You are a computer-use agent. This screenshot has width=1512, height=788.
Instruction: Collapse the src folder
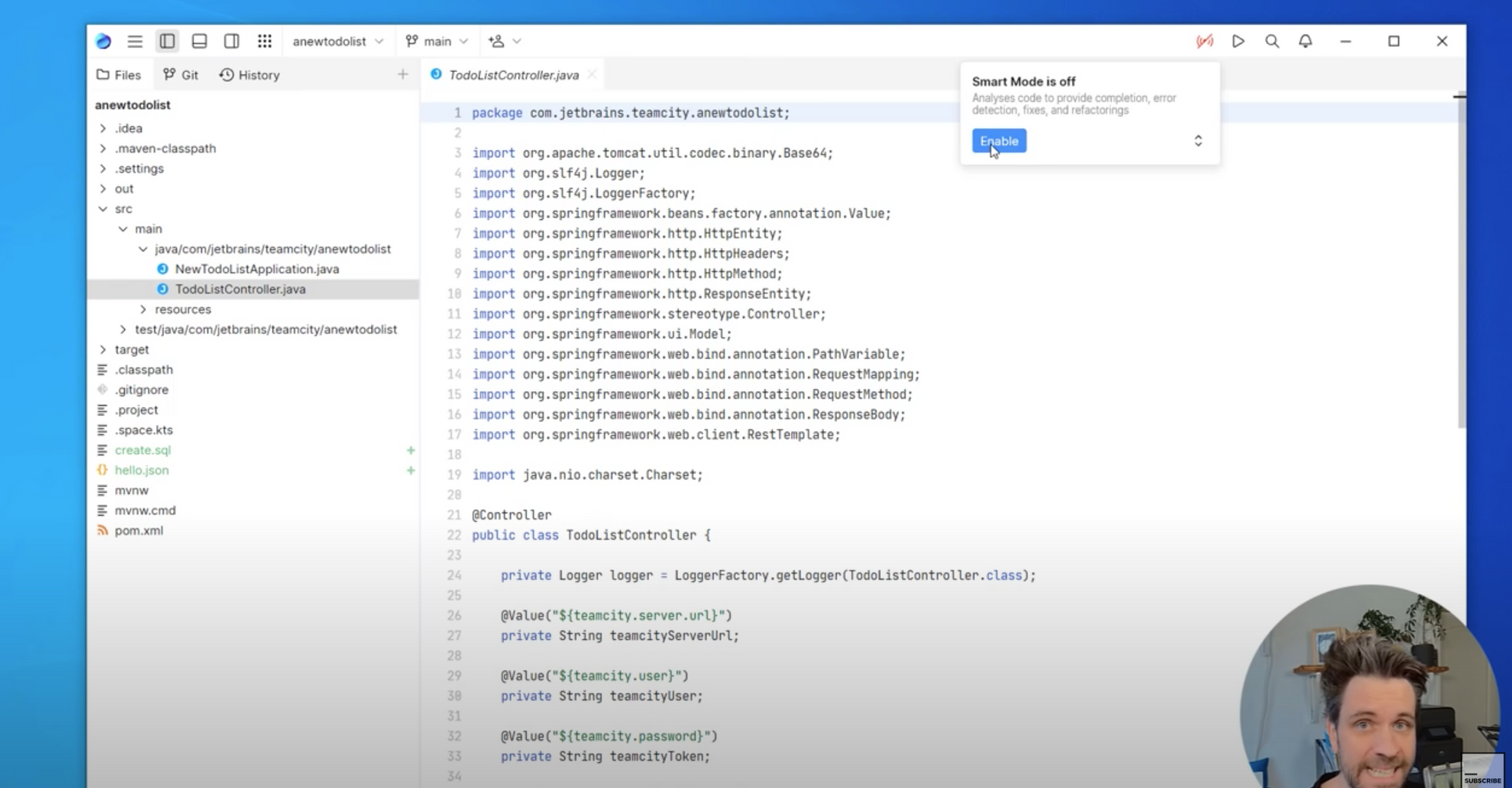103,209
